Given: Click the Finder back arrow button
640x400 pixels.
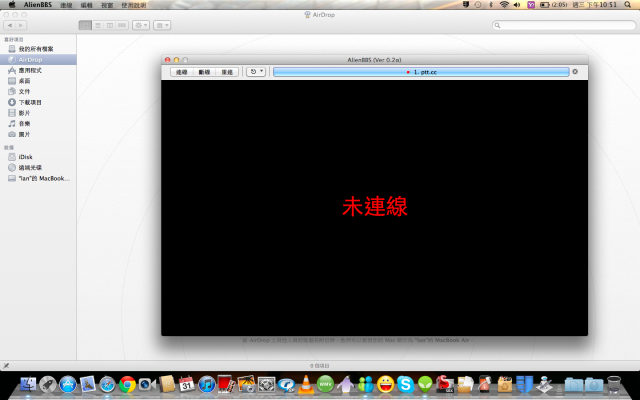Looking at the screenshot, I should point(10,25).
